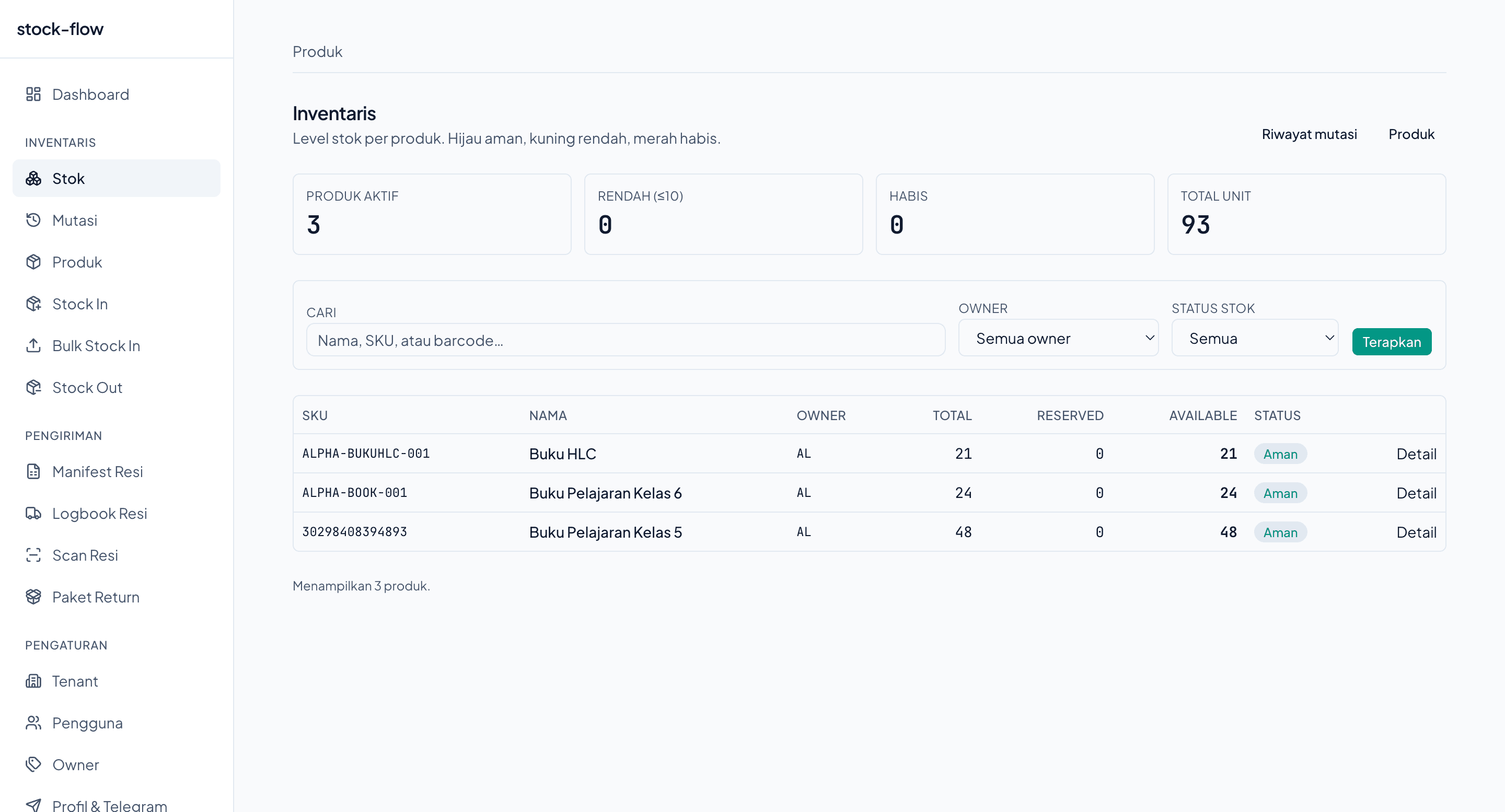The width and height of the screenshot is (1505, 812).
Task: Click the Mutasi history clock icon
Action: 33,220
